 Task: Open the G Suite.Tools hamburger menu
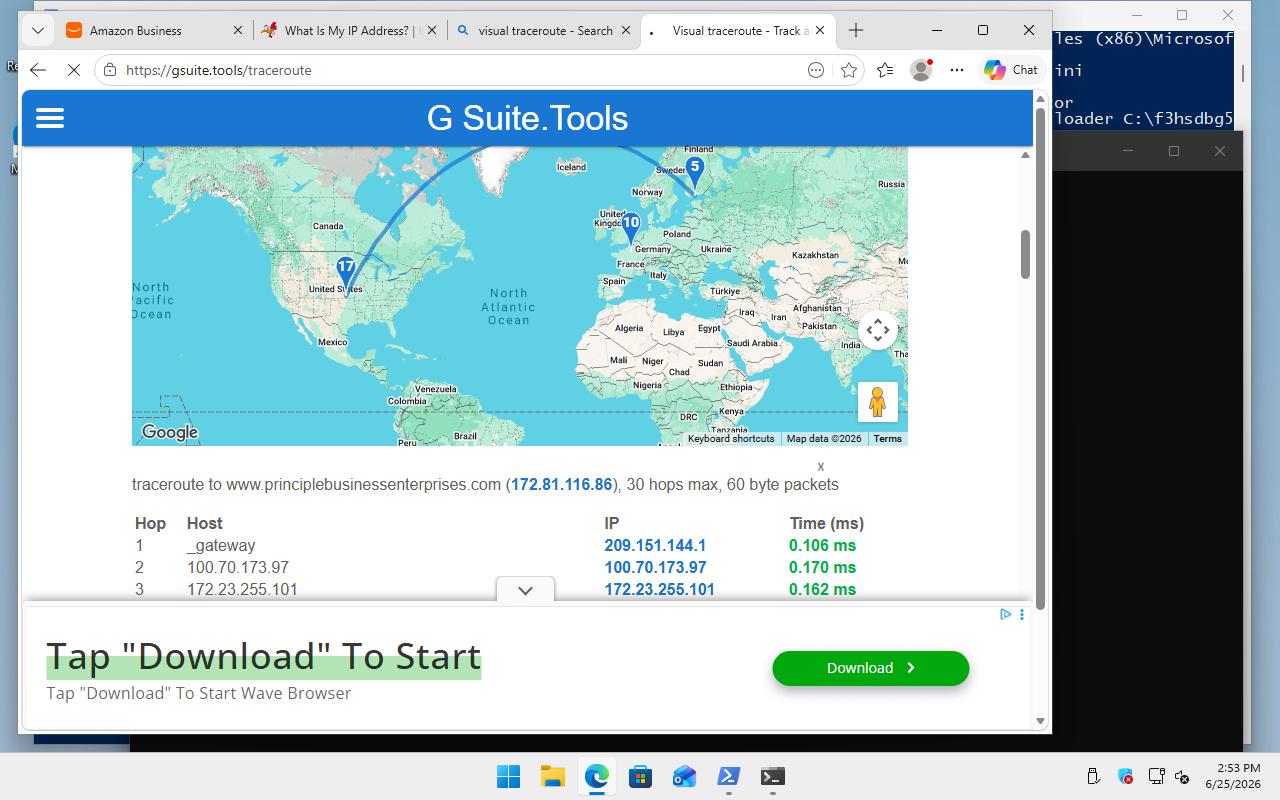tap(50, 118)
